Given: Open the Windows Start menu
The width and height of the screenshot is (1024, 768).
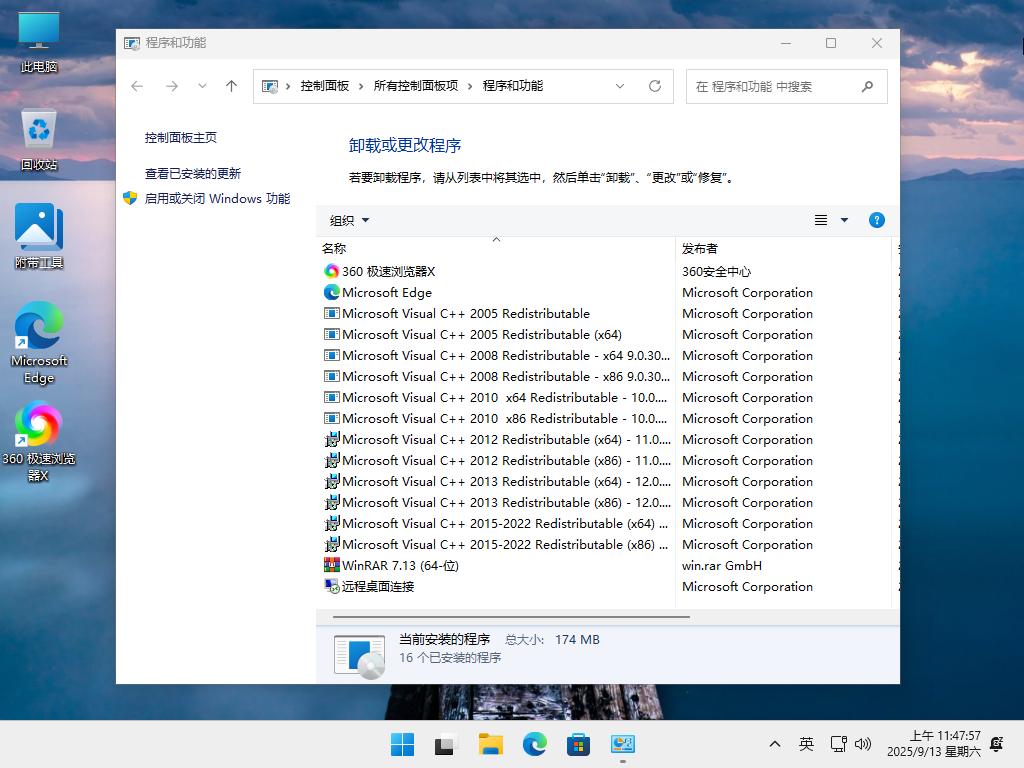Looking at the screenshot, I should 402,744.
